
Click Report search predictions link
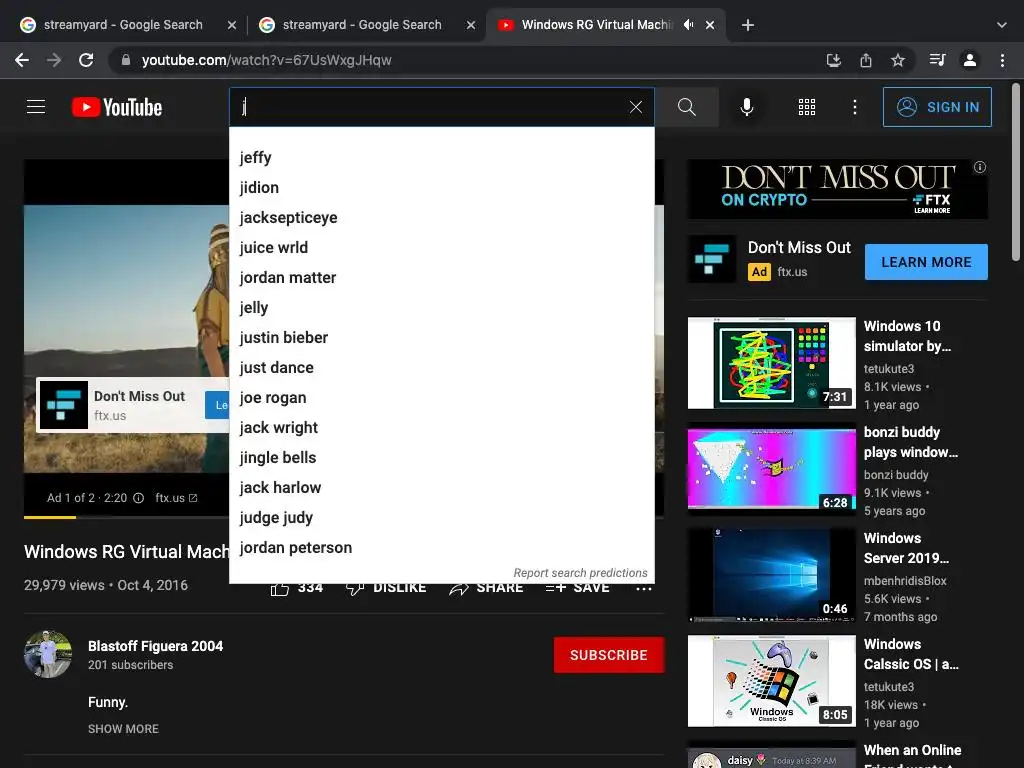580,573
